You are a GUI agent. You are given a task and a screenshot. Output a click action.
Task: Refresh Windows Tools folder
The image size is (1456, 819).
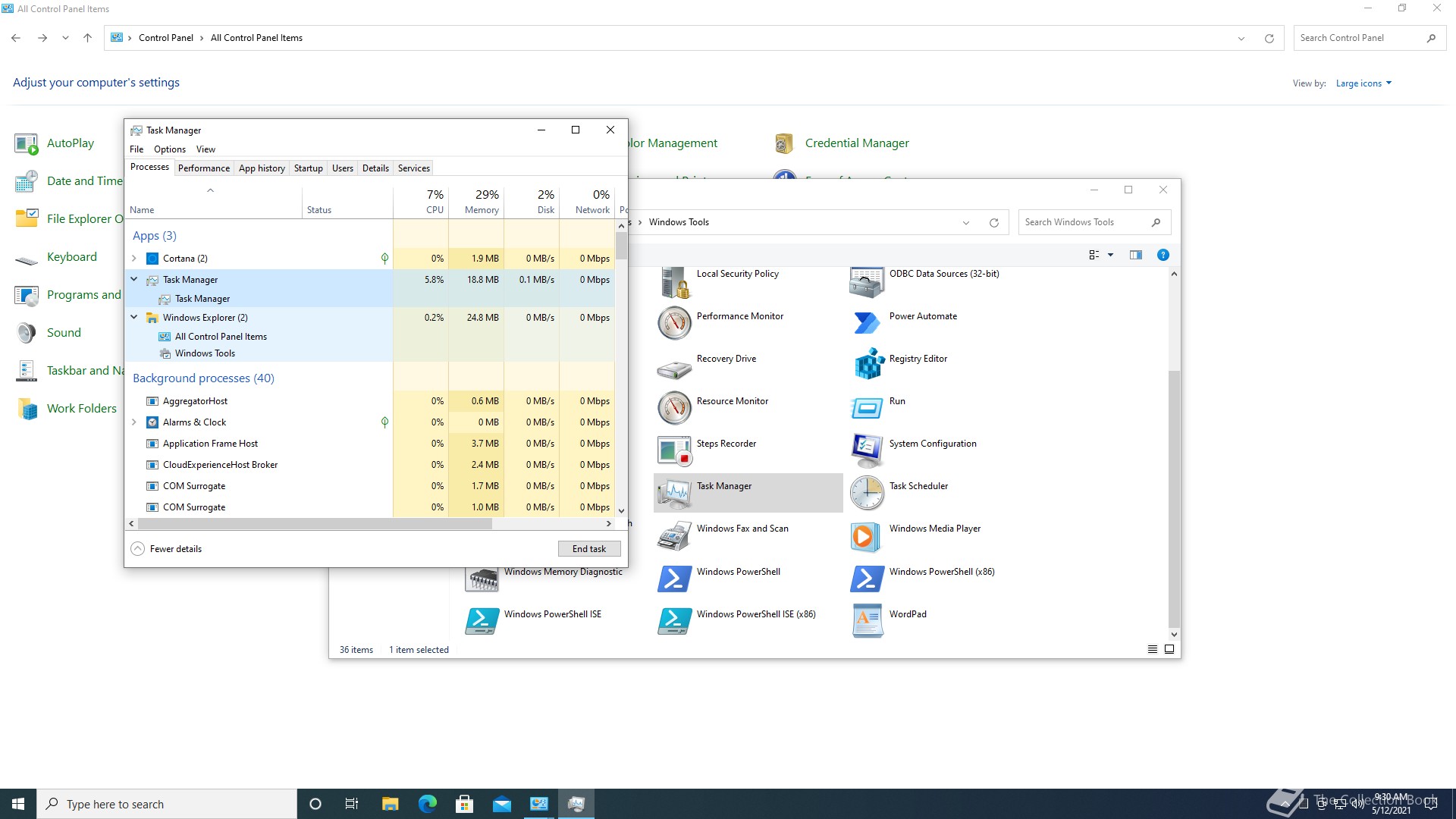[994, 223]
